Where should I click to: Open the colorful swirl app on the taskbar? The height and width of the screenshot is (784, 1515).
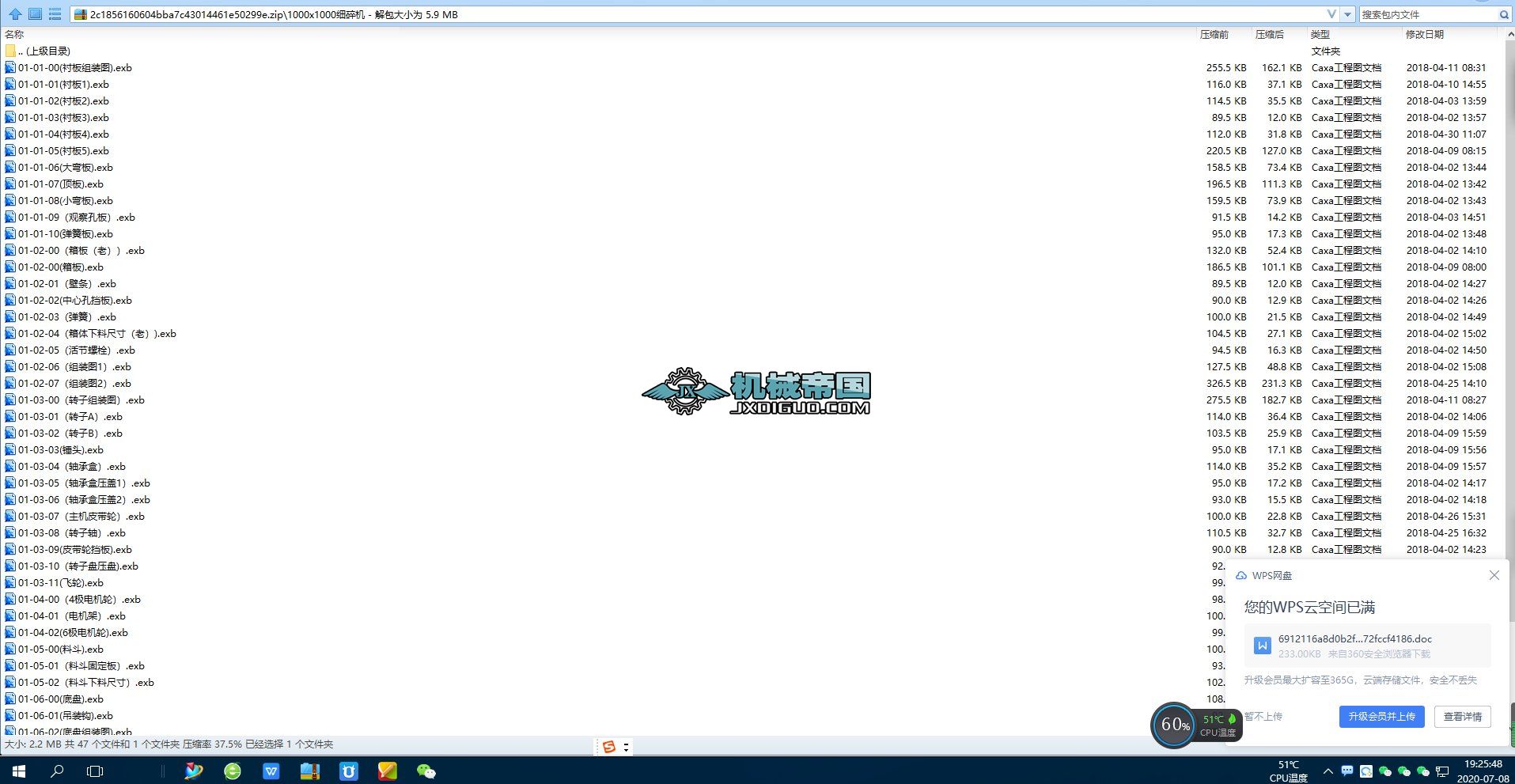point(194,771)
